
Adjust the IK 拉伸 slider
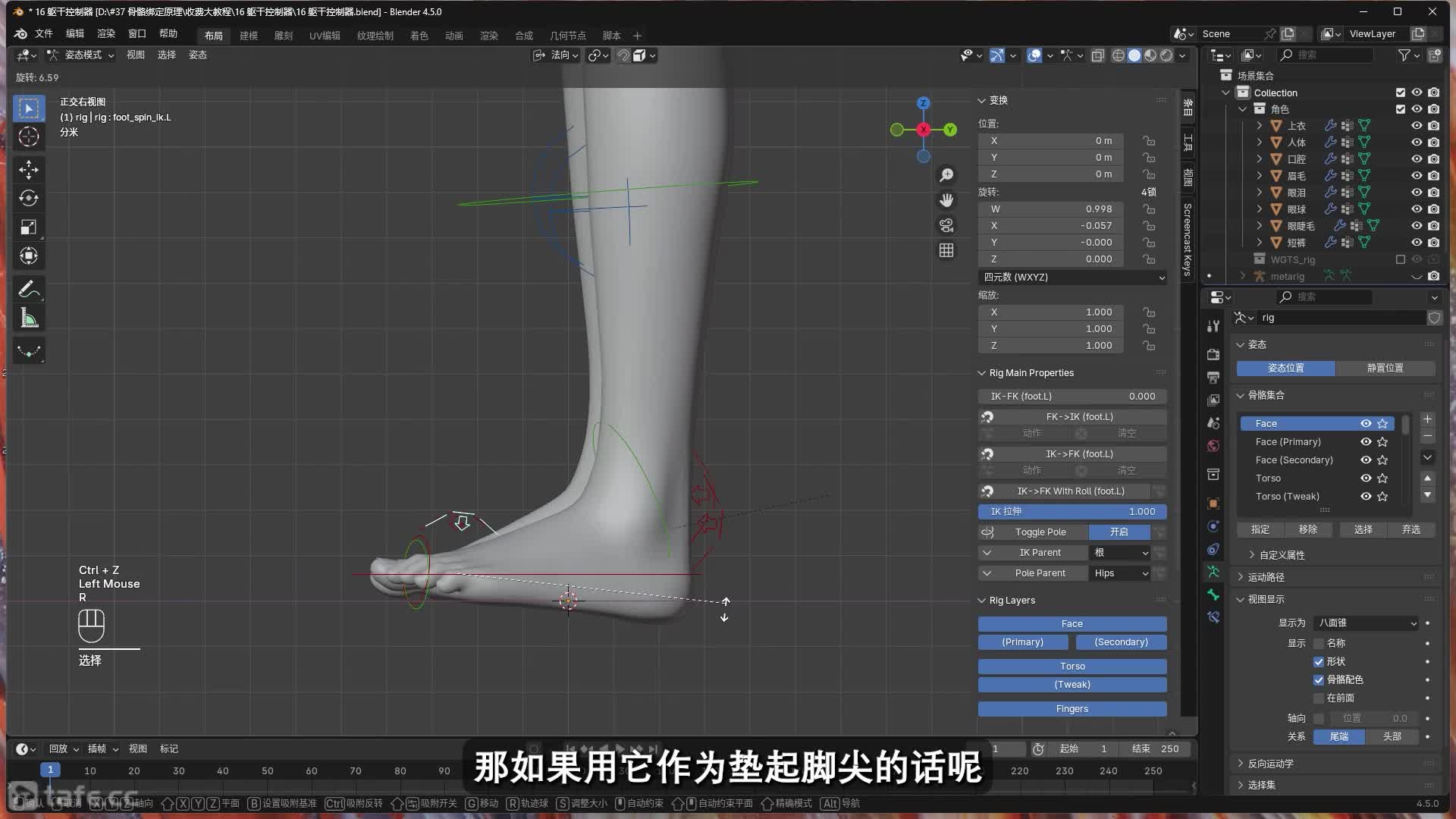click(x=1072, y=512)
